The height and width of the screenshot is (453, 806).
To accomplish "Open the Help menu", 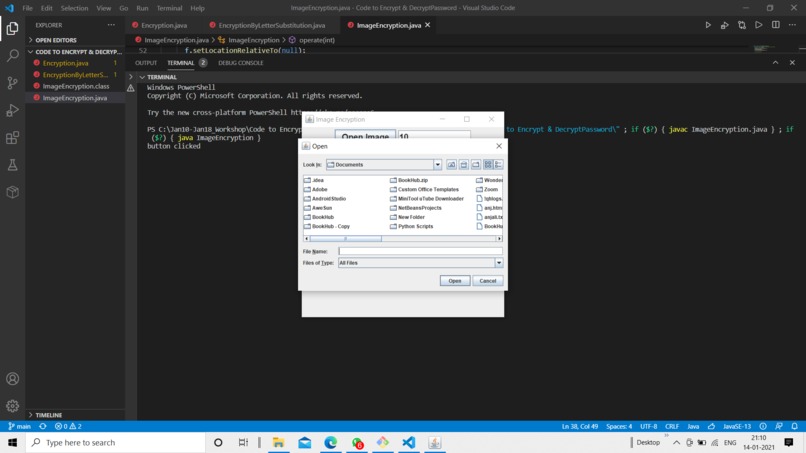I will click(197, 8).
